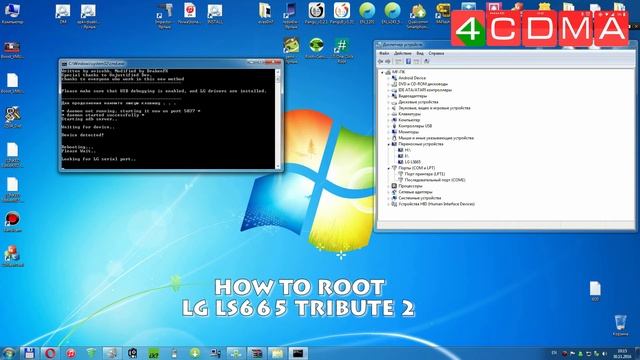Select Видеоадаптеры in device tree

point(412,96)
